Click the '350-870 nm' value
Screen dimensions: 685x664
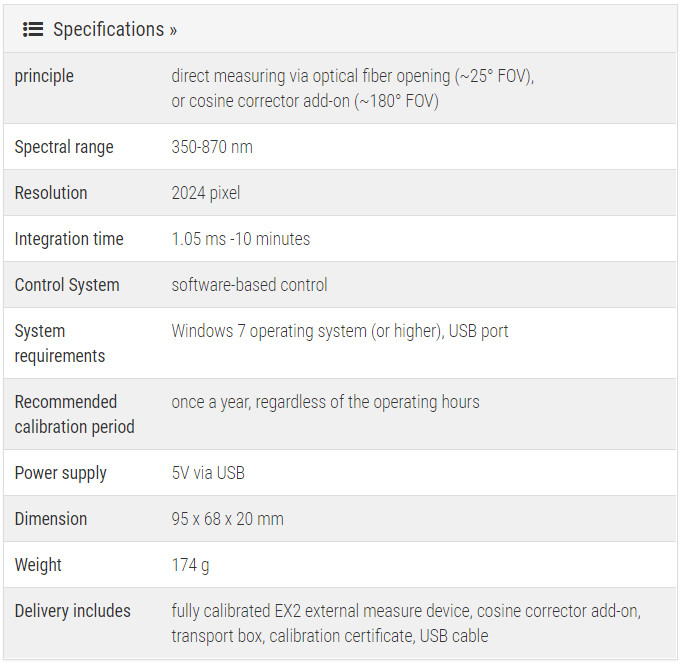pos(212,147)
